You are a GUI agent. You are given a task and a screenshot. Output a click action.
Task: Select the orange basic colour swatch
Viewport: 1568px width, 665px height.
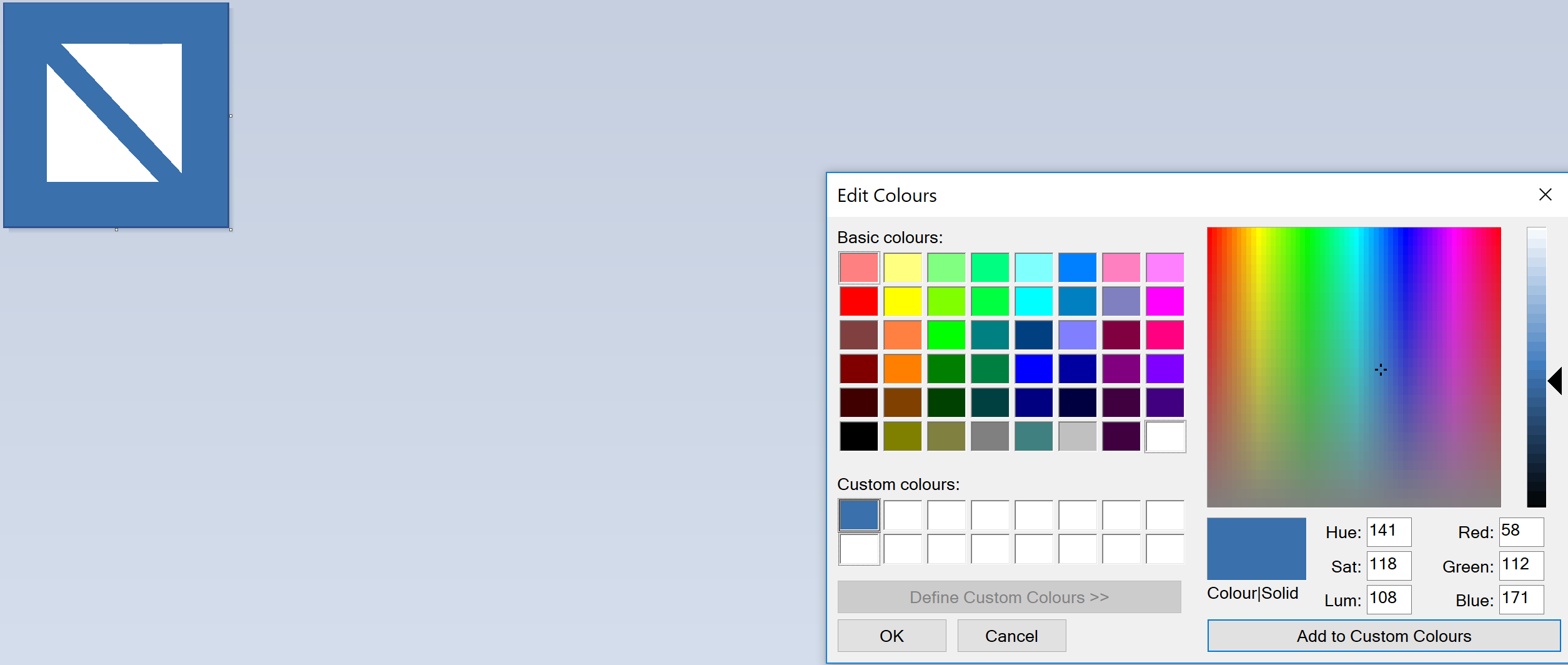tap(902, 369)
